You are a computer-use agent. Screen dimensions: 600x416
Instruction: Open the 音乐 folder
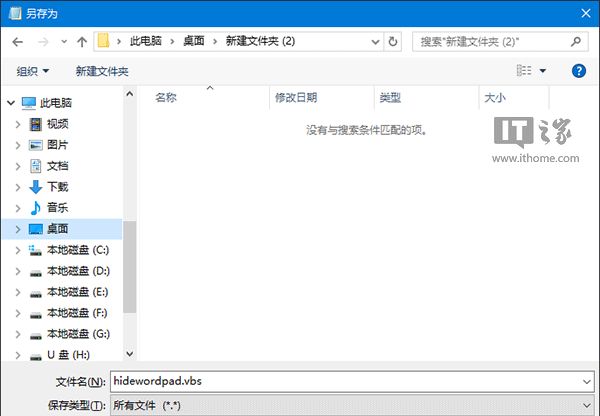57,208
